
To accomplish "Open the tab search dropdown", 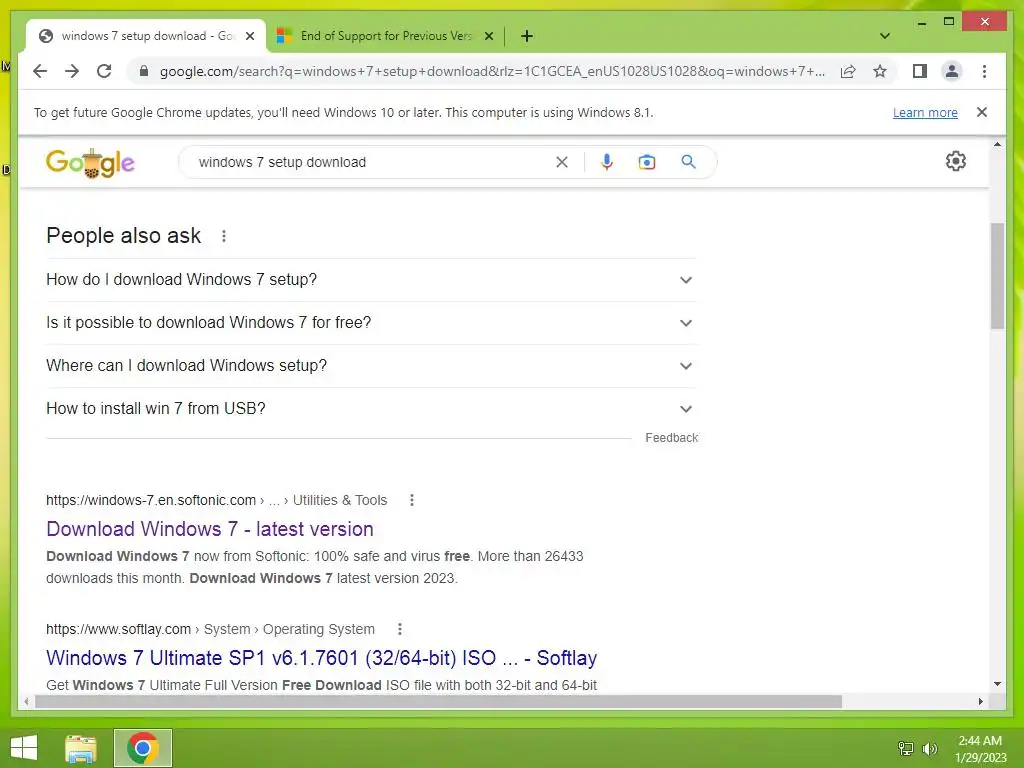I will [884, 36].
